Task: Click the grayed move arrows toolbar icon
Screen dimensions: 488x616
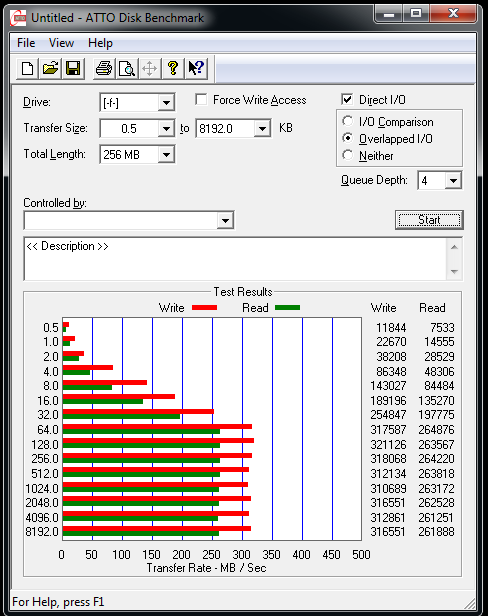Action: tap(150, 69)
